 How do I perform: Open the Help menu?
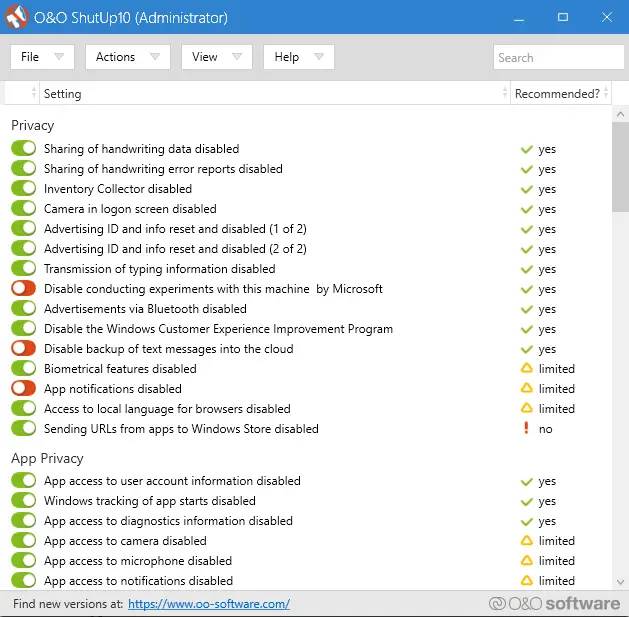298,57
